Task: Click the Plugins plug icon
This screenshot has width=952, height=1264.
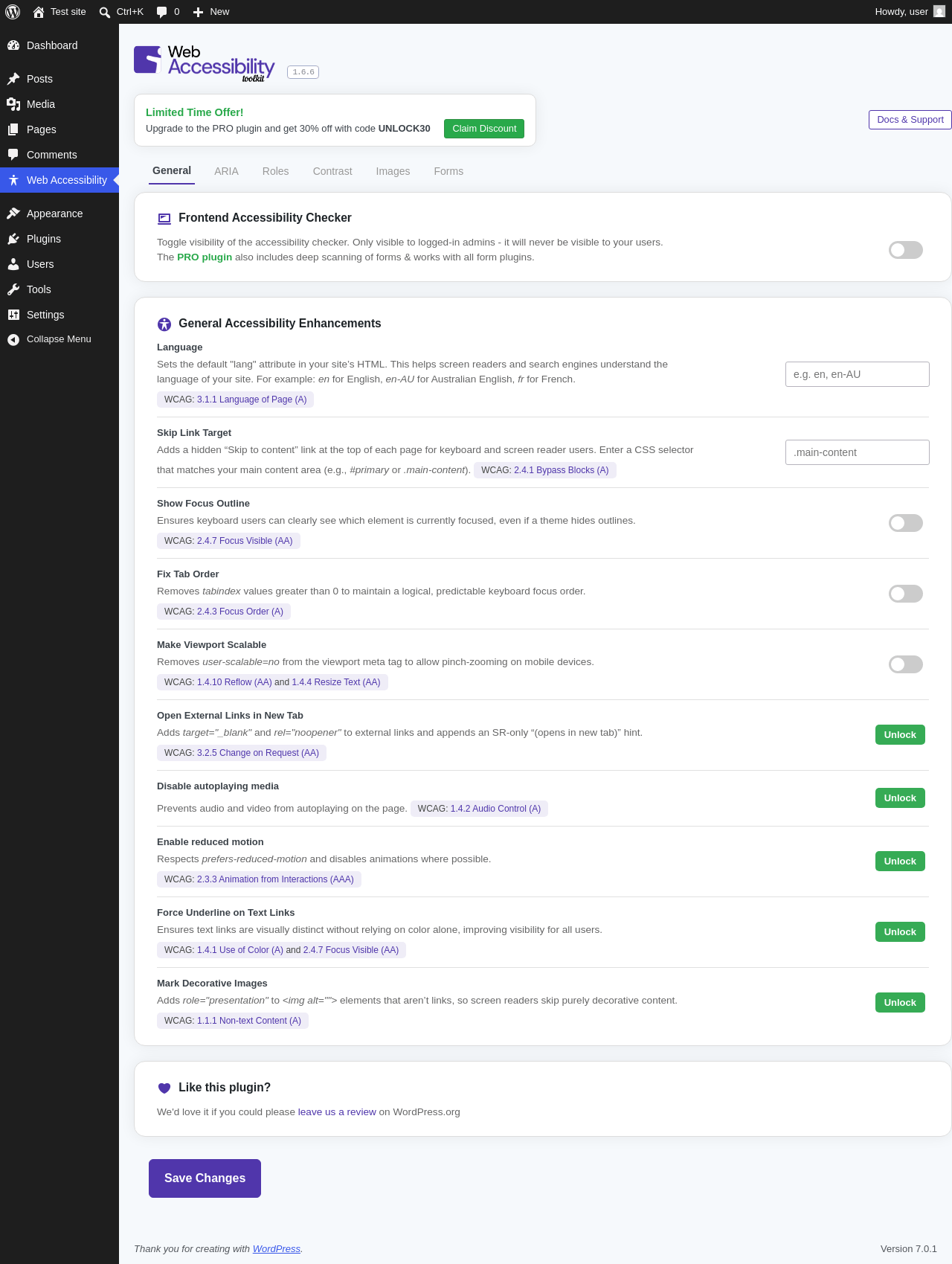Action: (13, 239)
